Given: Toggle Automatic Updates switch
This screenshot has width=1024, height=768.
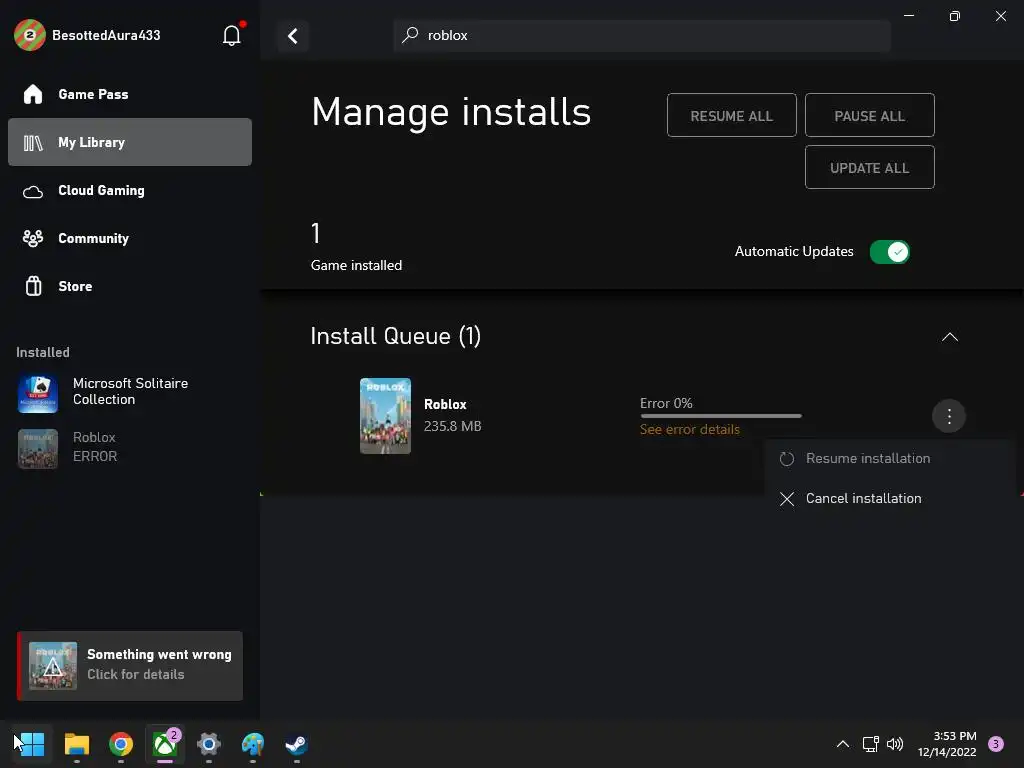Looking at the screenshot, I should coord(889,251).
